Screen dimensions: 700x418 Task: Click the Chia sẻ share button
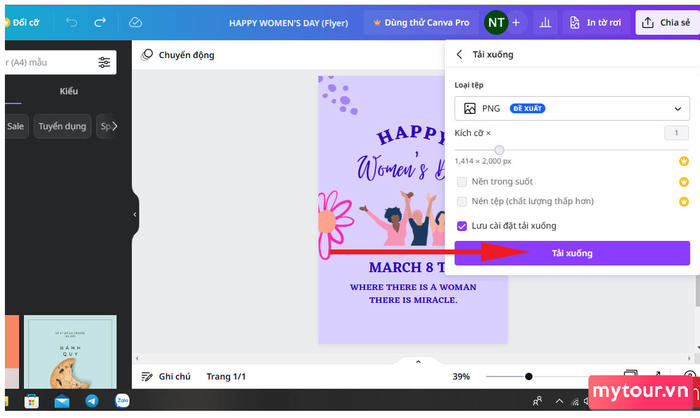click(x=667, y=22)
